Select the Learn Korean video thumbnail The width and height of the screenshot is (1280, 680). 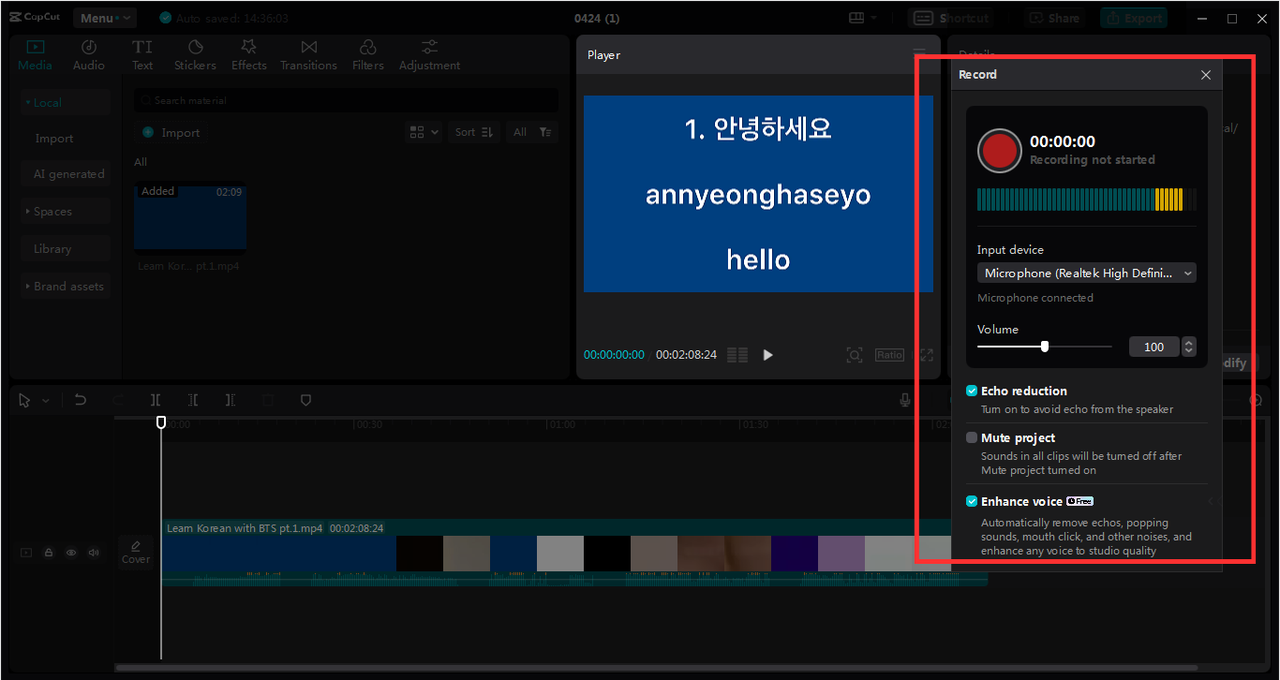(191, 217)
